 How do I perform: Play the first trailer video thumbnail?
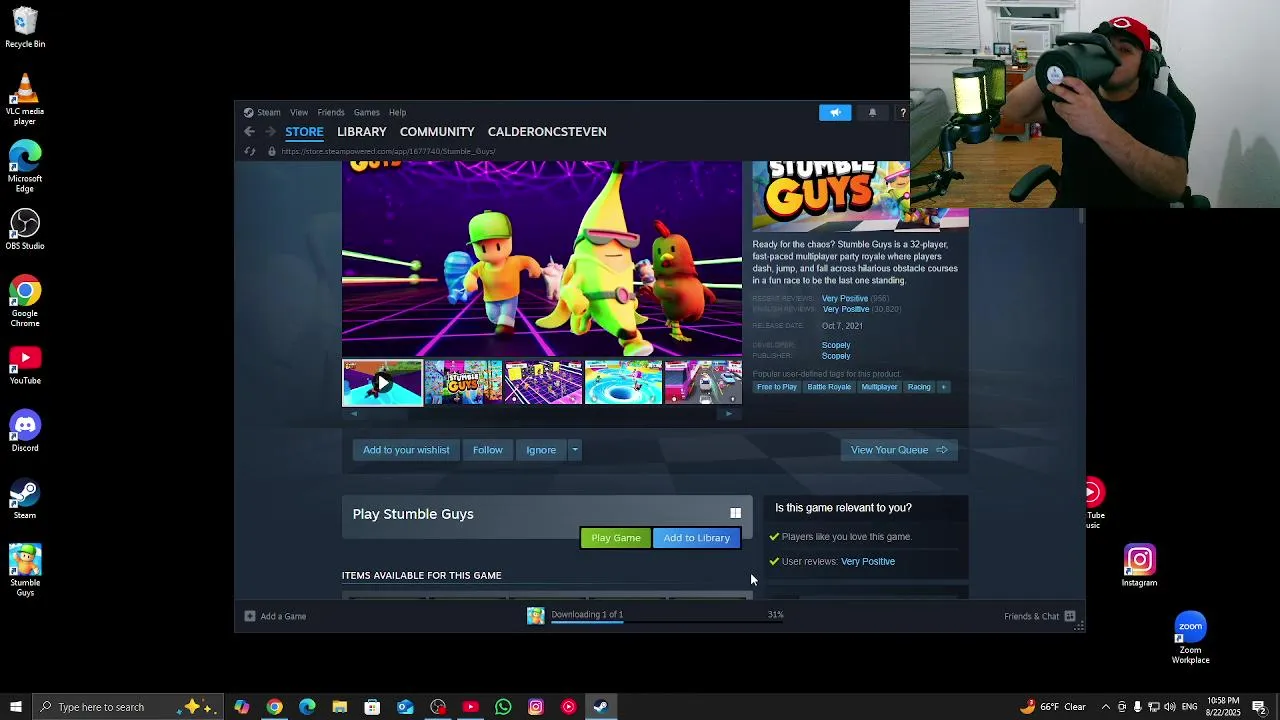coord(382,383)
